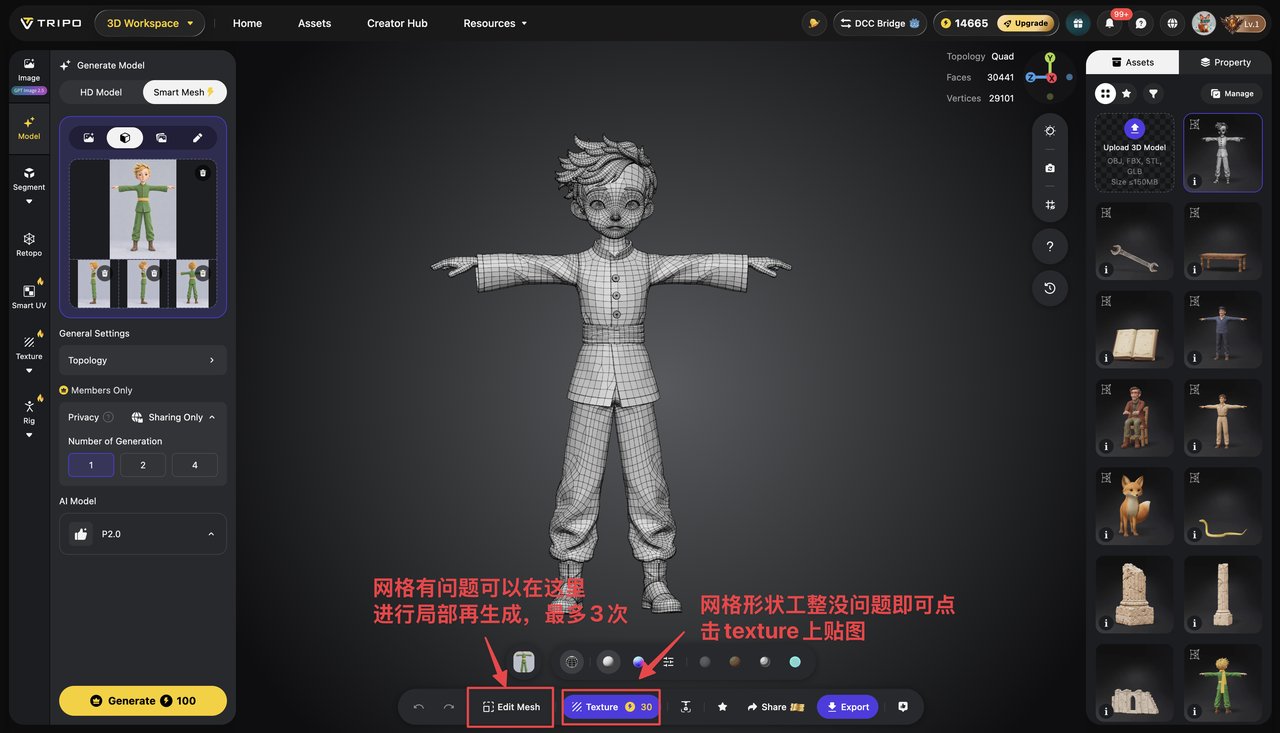Image resolution: width=1280 pixels, height=733 pixels.
Task: Open the 3D Workspace dropdown
Action: click(150, 23)
